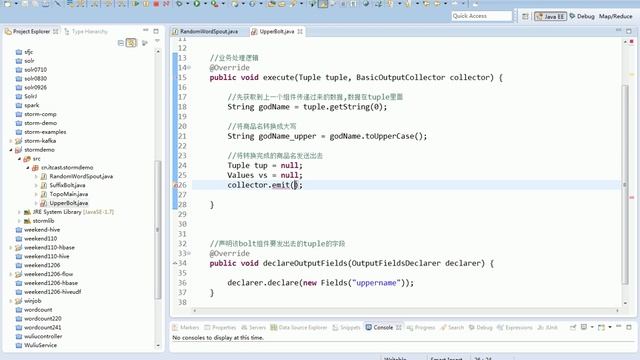Click the Run Last Tool icon
Screen dimensions: 640x360
point(214,4)
